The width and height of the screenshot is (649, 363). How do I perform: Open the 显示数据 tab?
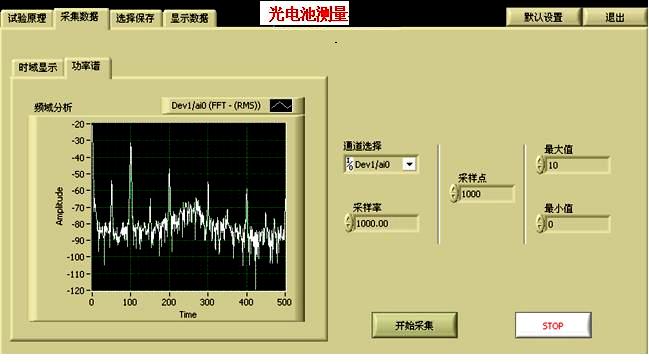coord(190,18)
